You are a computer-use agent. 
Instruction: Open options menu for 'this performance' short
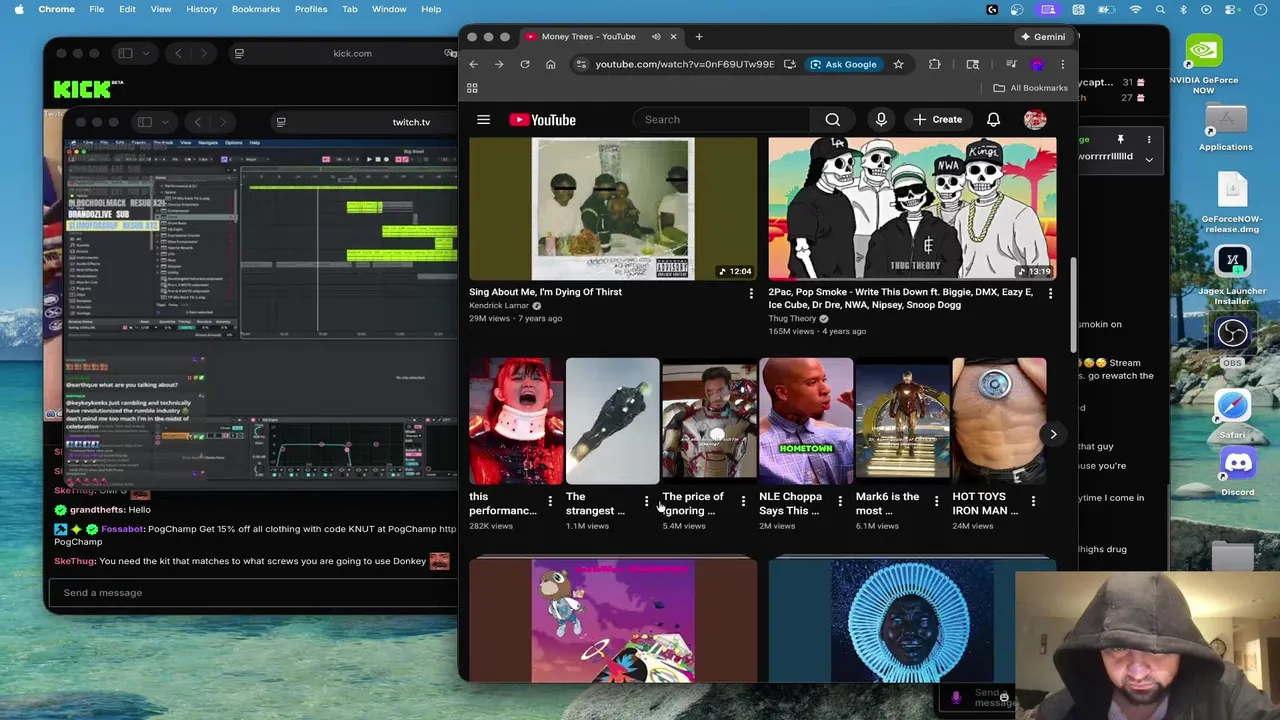549,500
